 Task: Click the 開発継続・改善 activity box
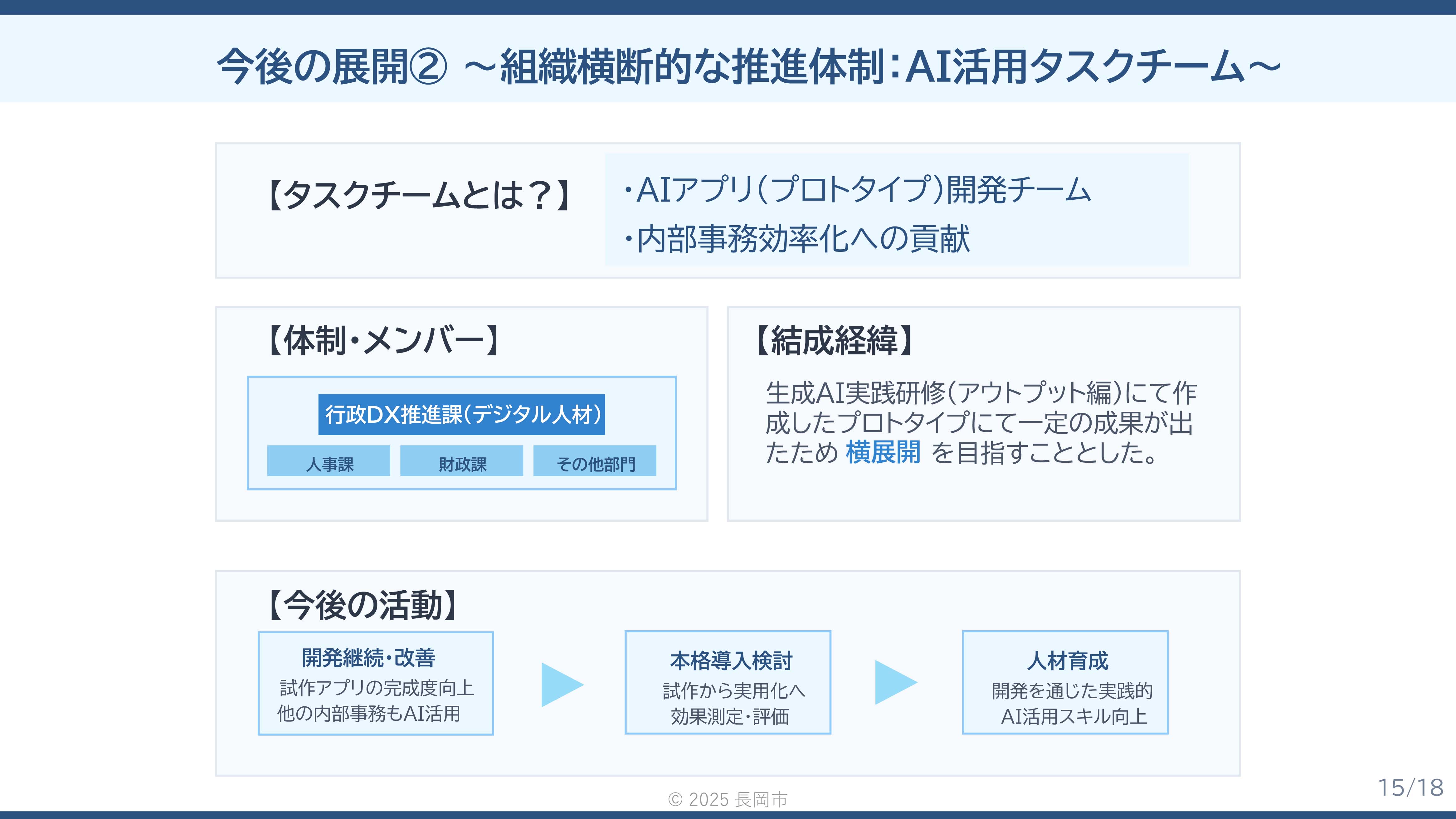375,683
